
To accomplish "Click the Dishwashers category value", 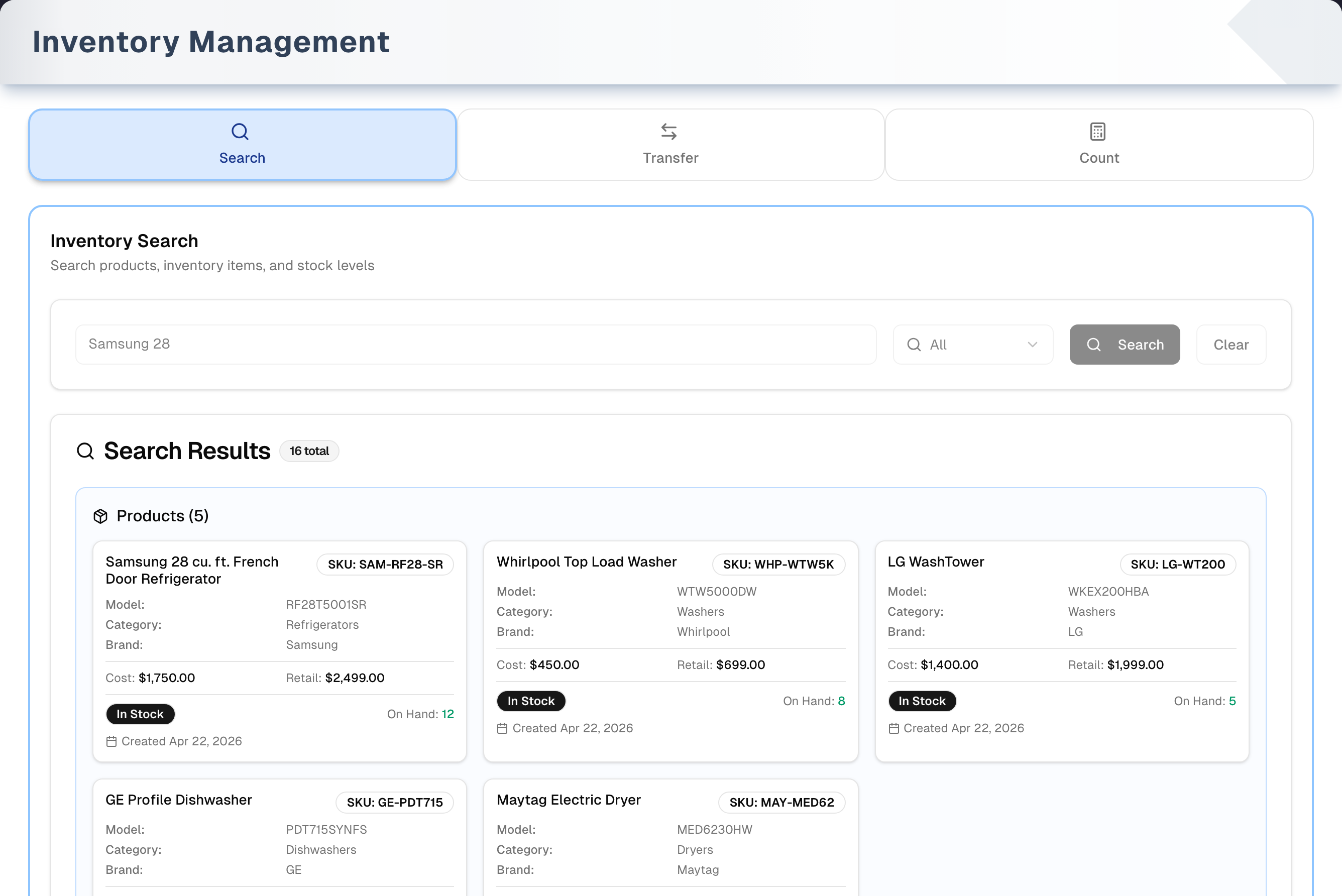I will 320,850.
